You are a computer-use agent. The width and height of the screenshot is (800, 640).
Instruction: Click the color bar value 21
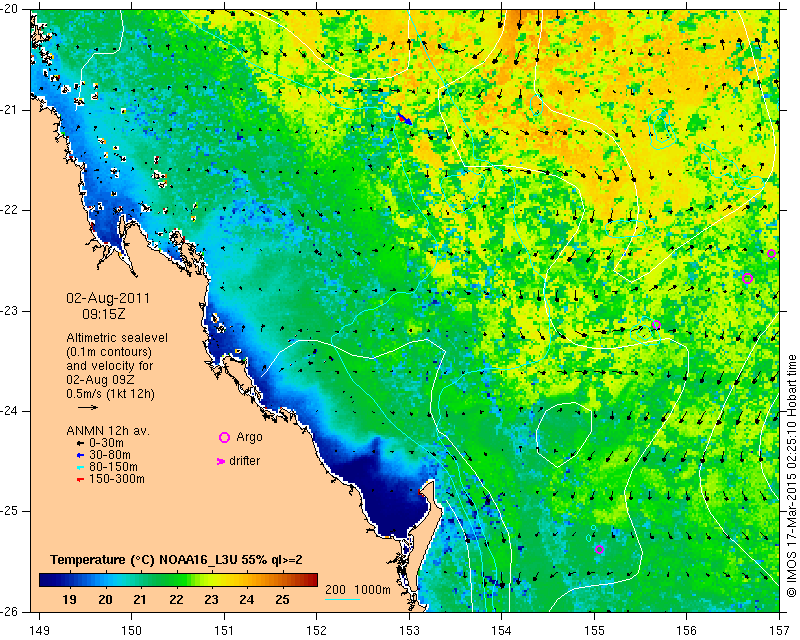pos(140,600)
